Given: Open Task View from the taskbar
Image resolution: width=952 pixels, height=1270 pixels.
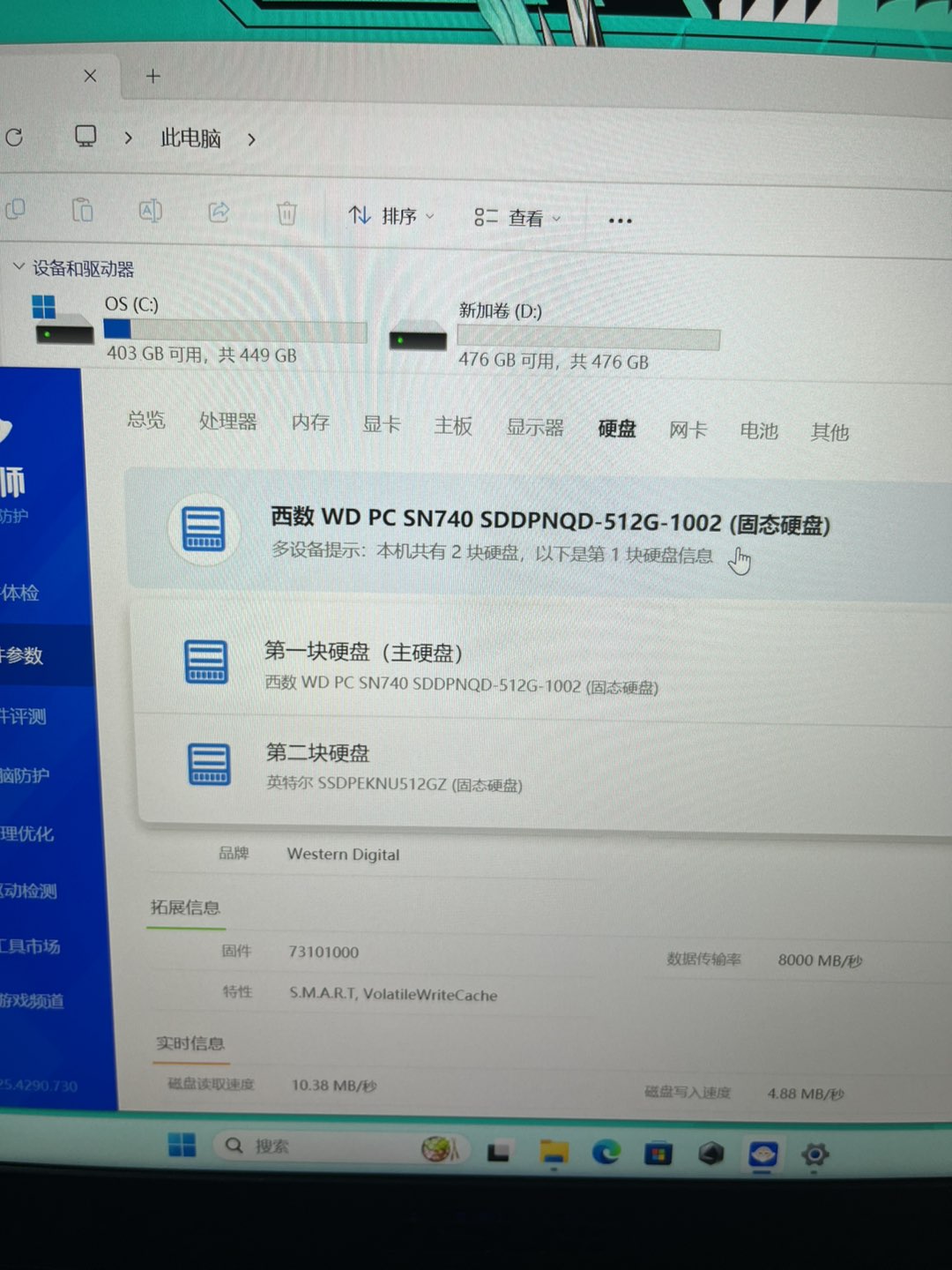Looking at the screenshot, I should (x=498, y=1151).
